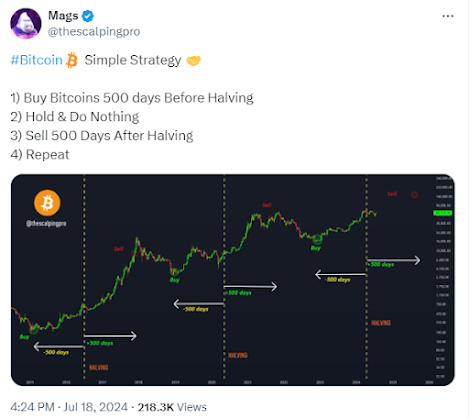Click the orange Bitcoin logo in chart
469x419 pixels.
[47, 203]
